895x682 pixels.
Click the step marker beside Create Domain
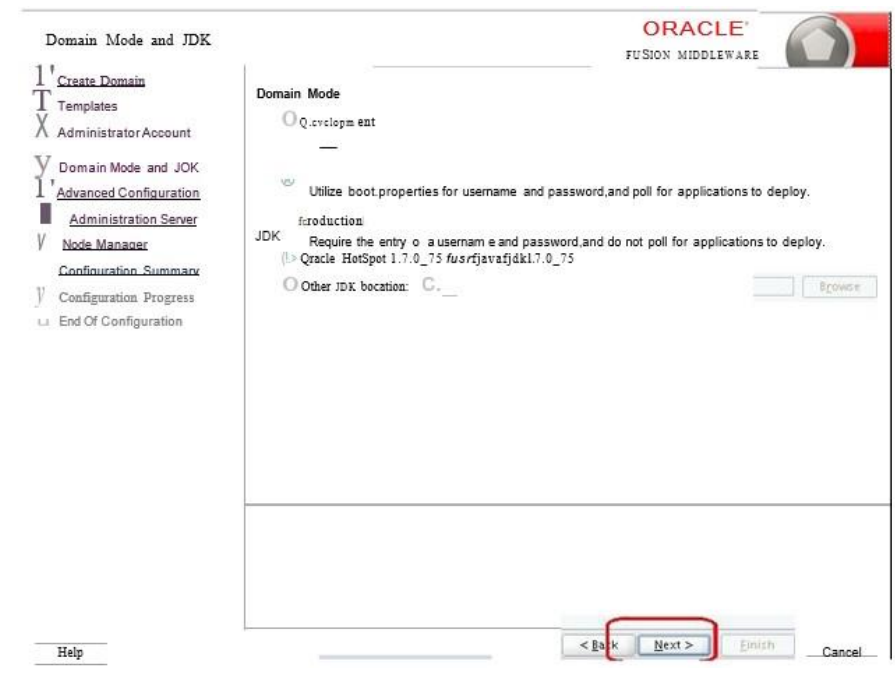pos(43,75)
